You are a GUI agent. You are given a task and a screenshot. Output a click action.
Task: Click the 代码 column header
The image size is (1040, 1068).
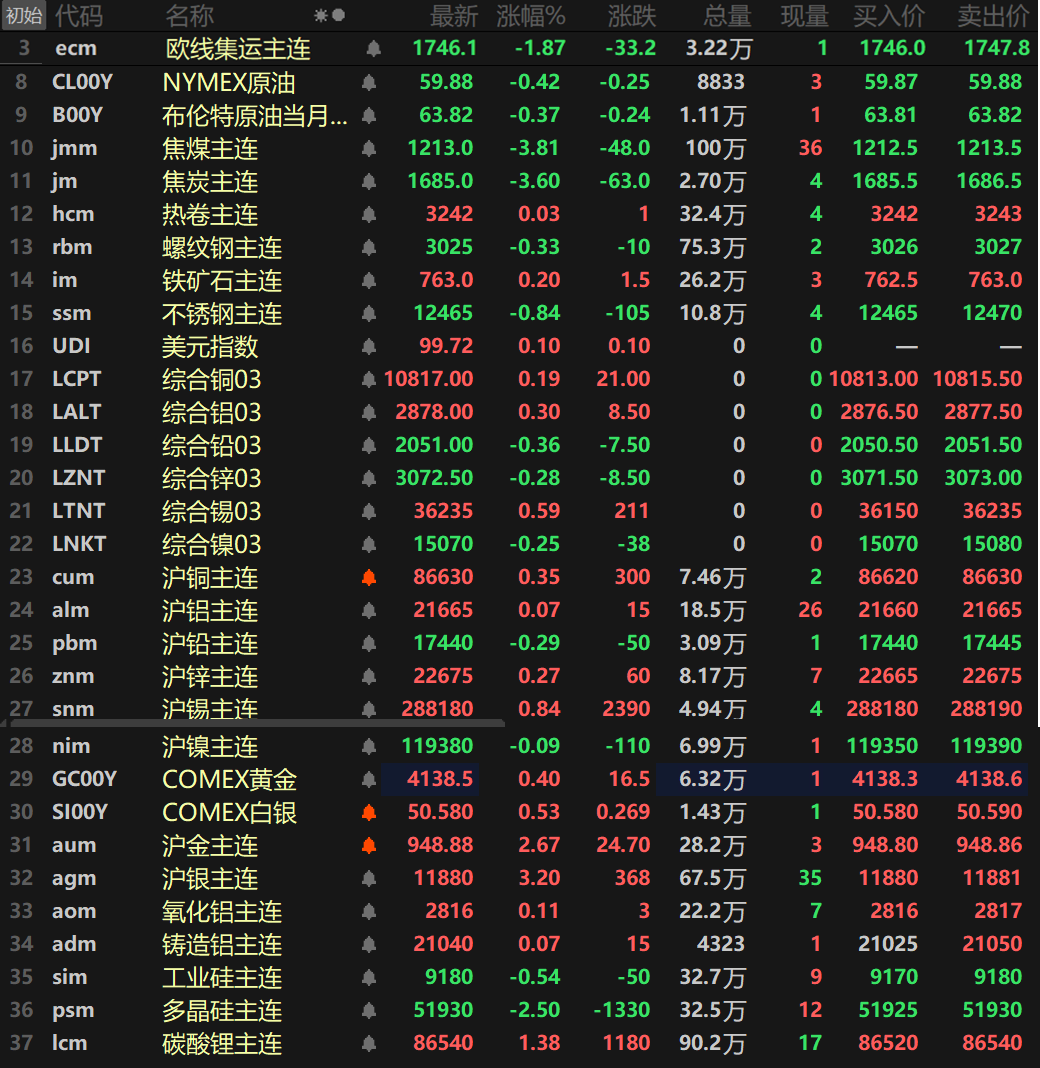[x=78, y=15]
